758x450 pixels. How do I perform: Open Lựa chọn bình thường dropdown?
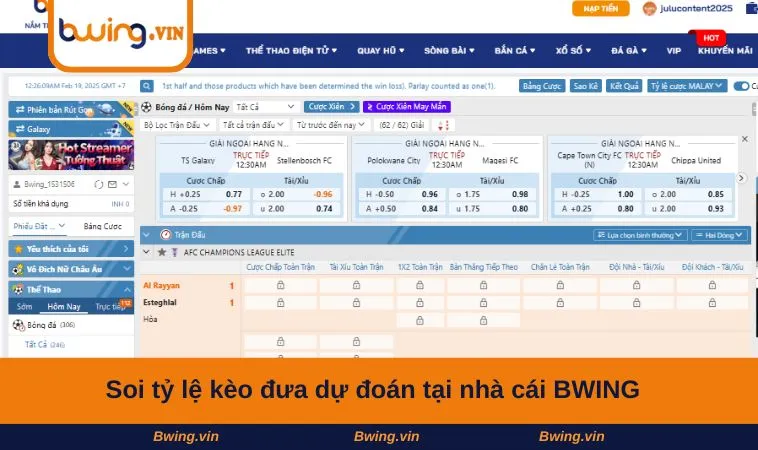640,235
